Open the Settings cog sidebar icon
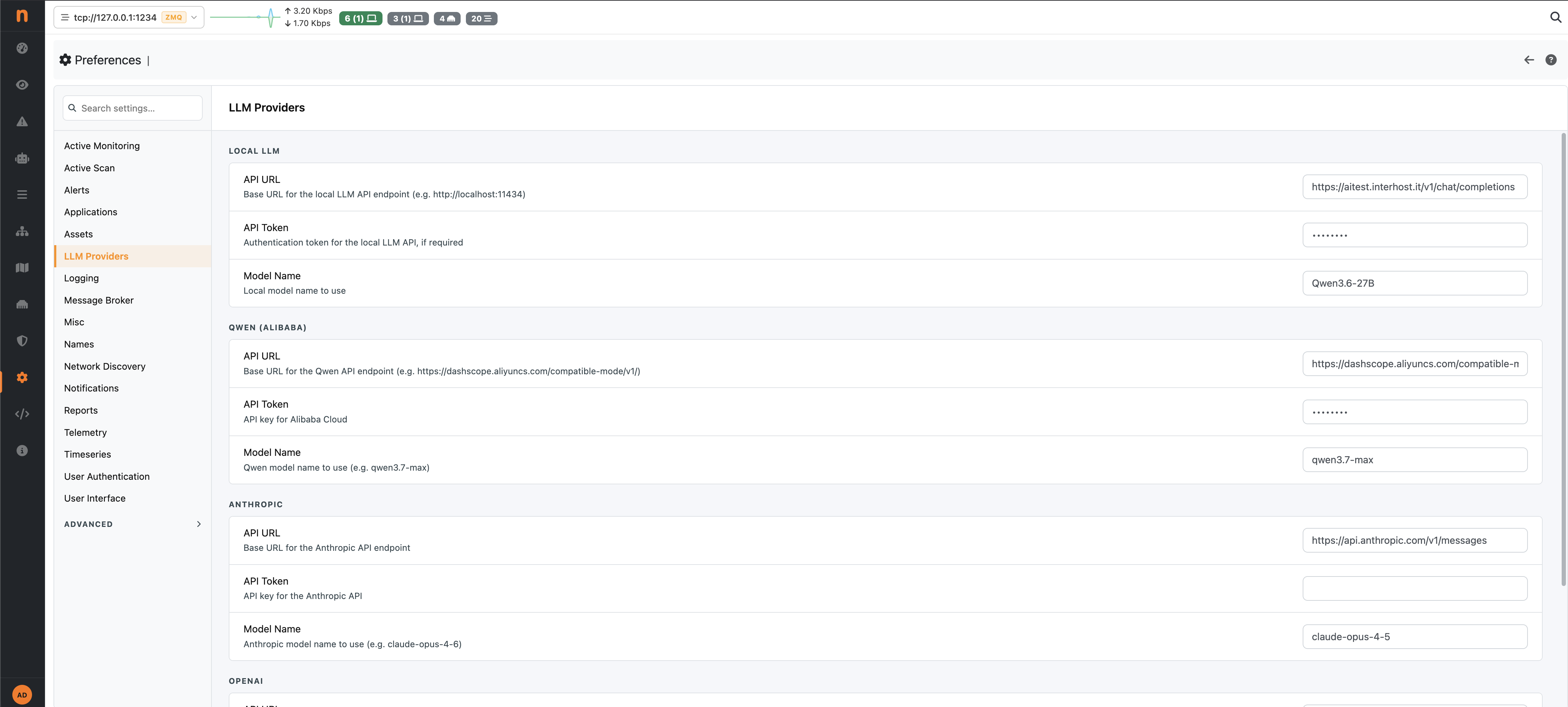The width and height of the screenshot is (1568, 707). click(22, 377)
